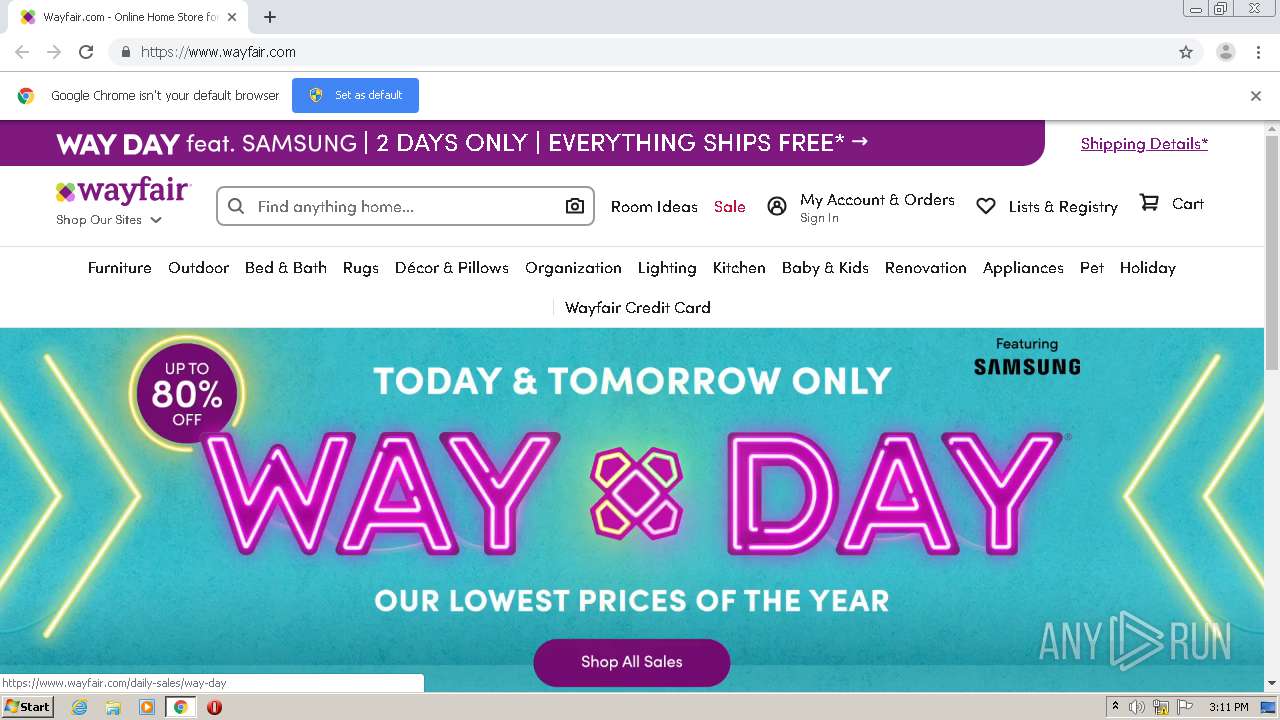Viewport: 1280px width, 720px height.
Task: Click the heart Lists & Registry icon
Action: click(986, 206)
